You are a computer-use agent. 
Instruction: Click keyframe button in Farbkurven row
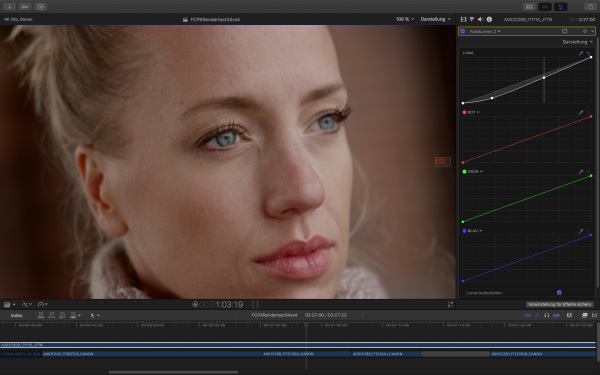click(585, 31)
